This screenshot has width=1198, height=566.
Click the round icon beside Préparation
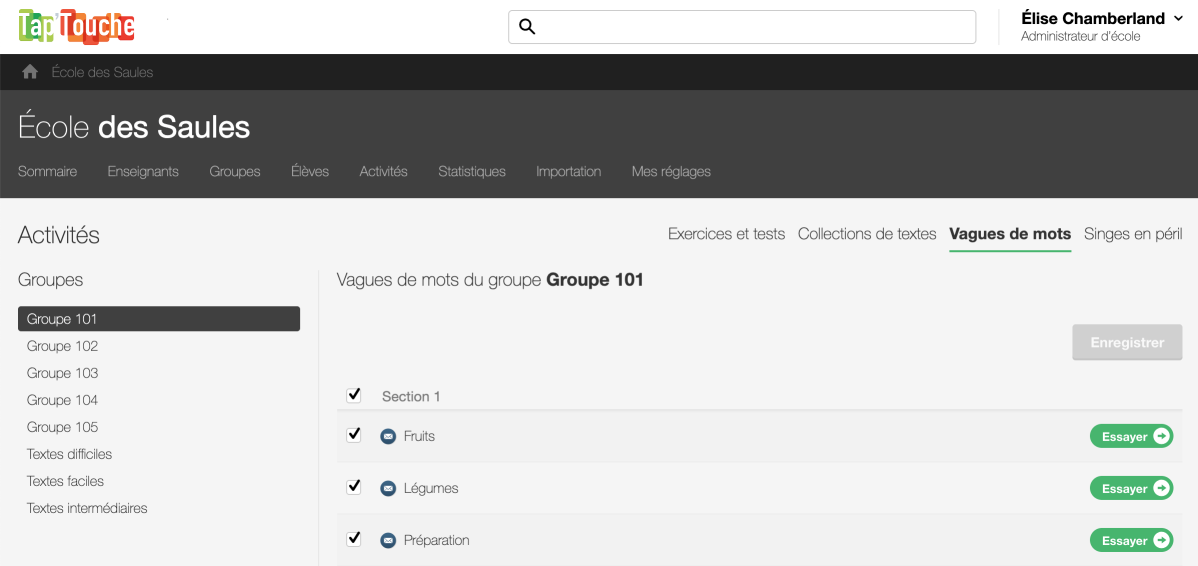coord(388,541)
